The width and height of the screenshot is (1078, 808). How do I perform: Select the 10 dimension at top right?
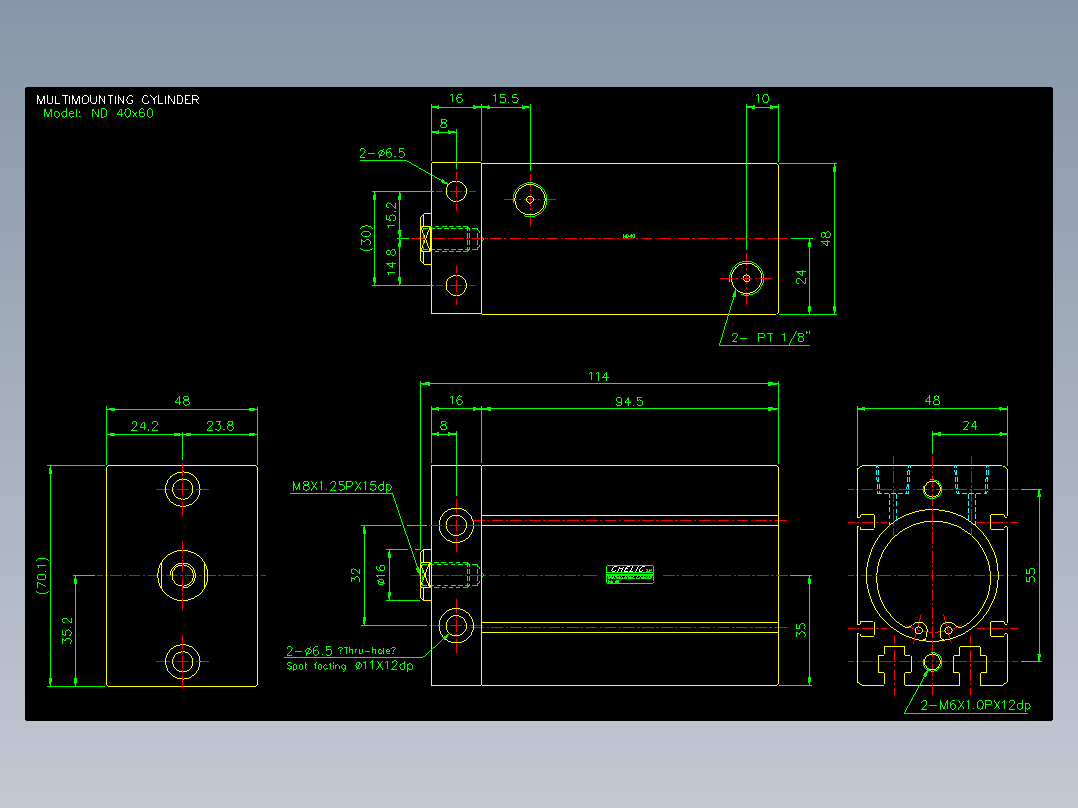[762, 98]
